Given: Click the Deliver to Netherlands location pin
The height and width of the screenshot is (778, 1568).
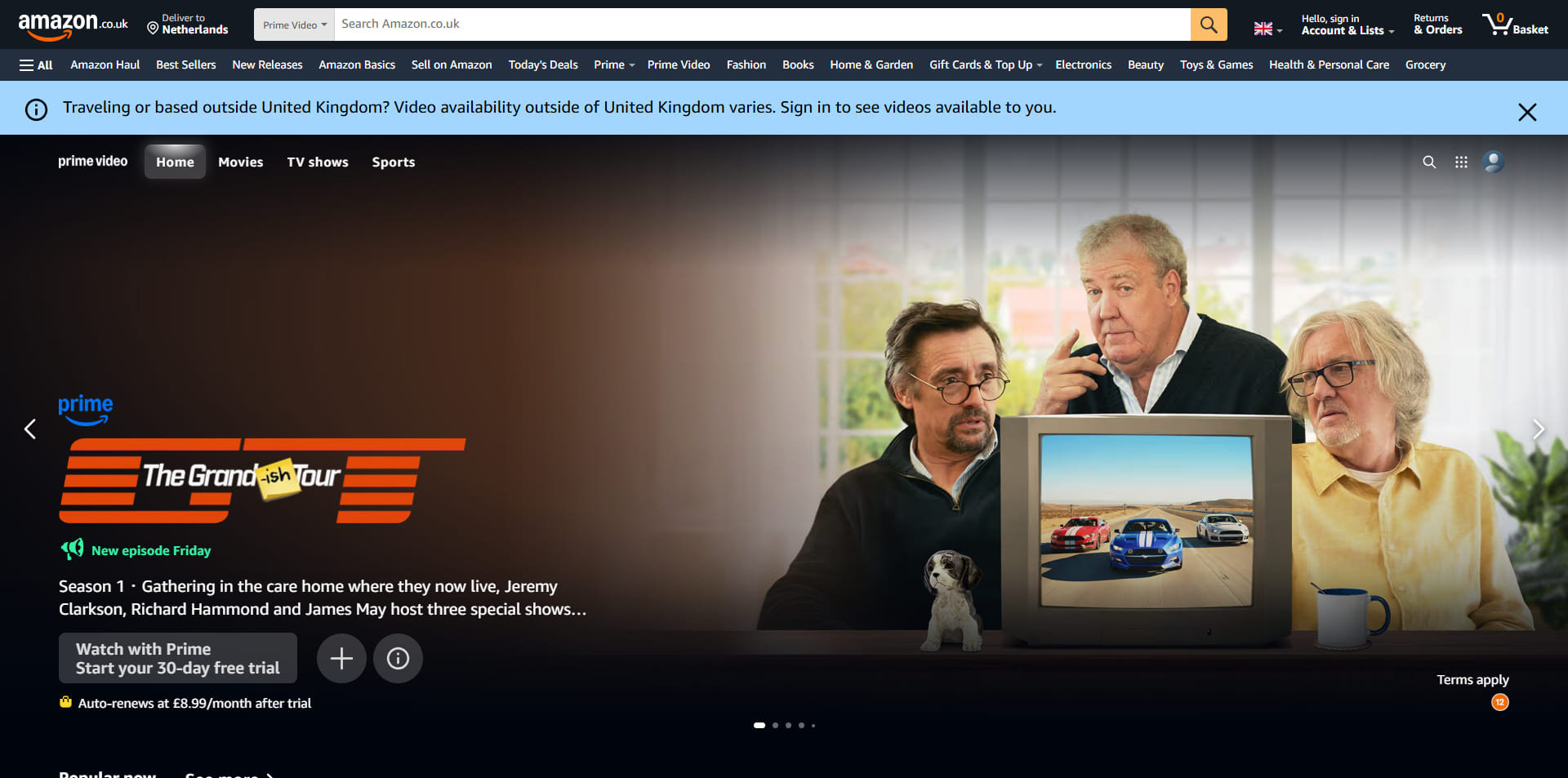Looking at the screenshot, I should (153, 29).
